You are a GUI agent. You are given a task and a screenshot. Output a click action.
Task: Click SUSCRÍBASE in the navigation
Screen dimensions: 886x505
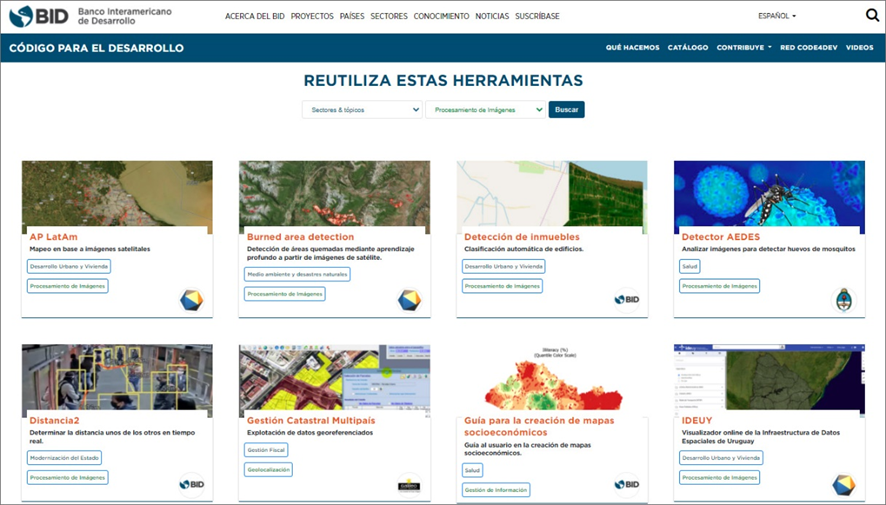click(537, 16)
